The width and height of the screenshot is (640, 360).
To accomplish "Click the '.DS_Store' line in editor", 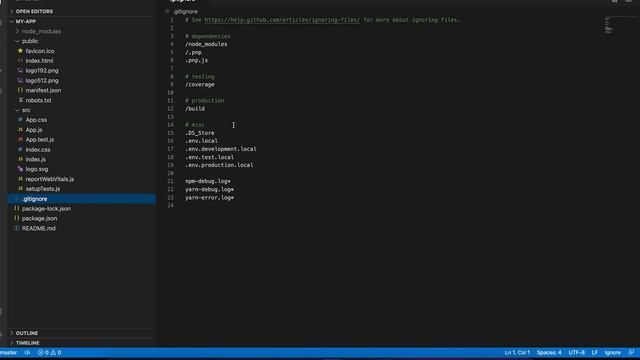I will [200, 133].
